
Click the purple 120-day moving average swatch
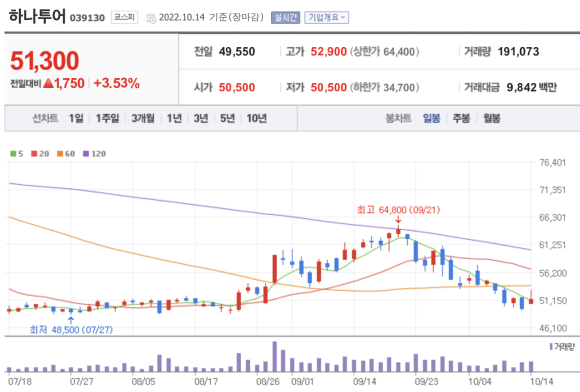[86, 153]
